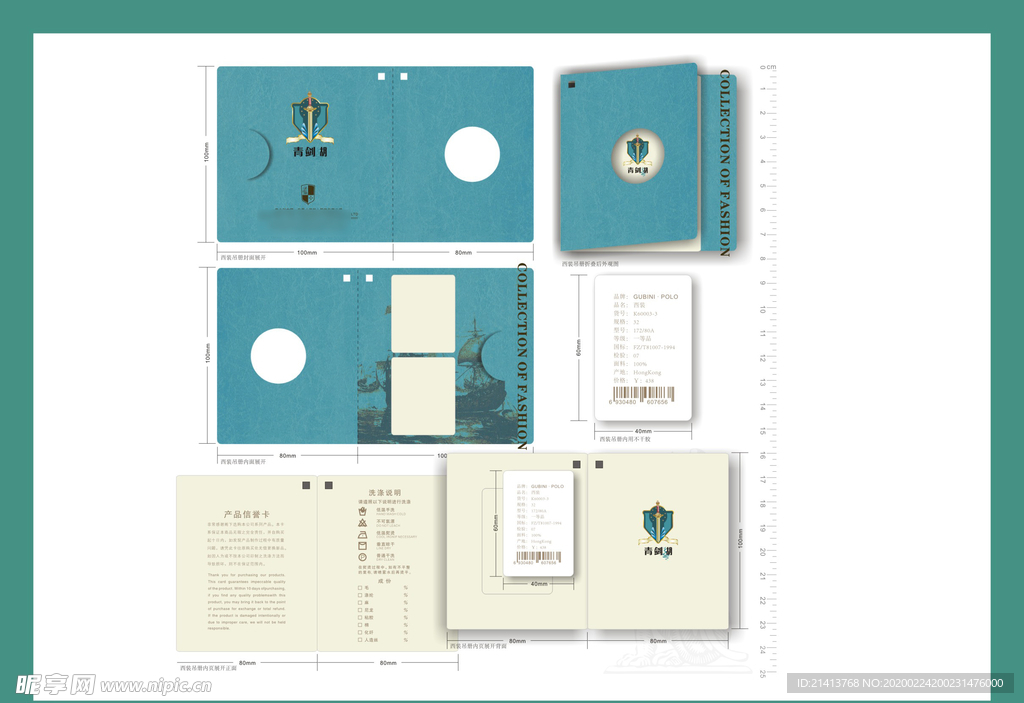Click the small sticker tag placed on the inner-page back
The width and height of the screenshot is (1024, 703).
pos(538,523)
